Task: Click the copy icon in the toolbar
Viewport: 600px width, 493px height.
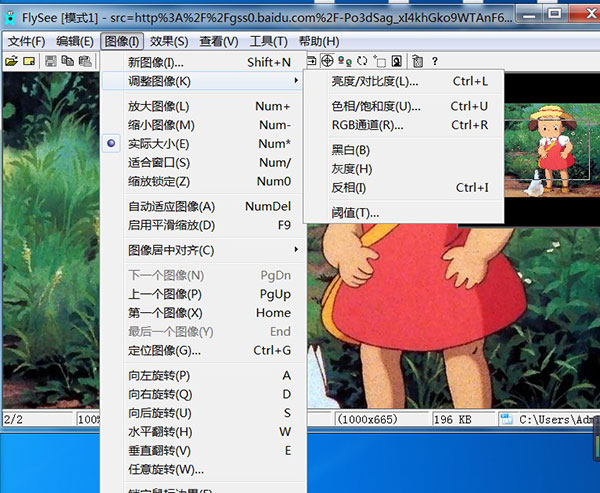Action: point(68,62)
